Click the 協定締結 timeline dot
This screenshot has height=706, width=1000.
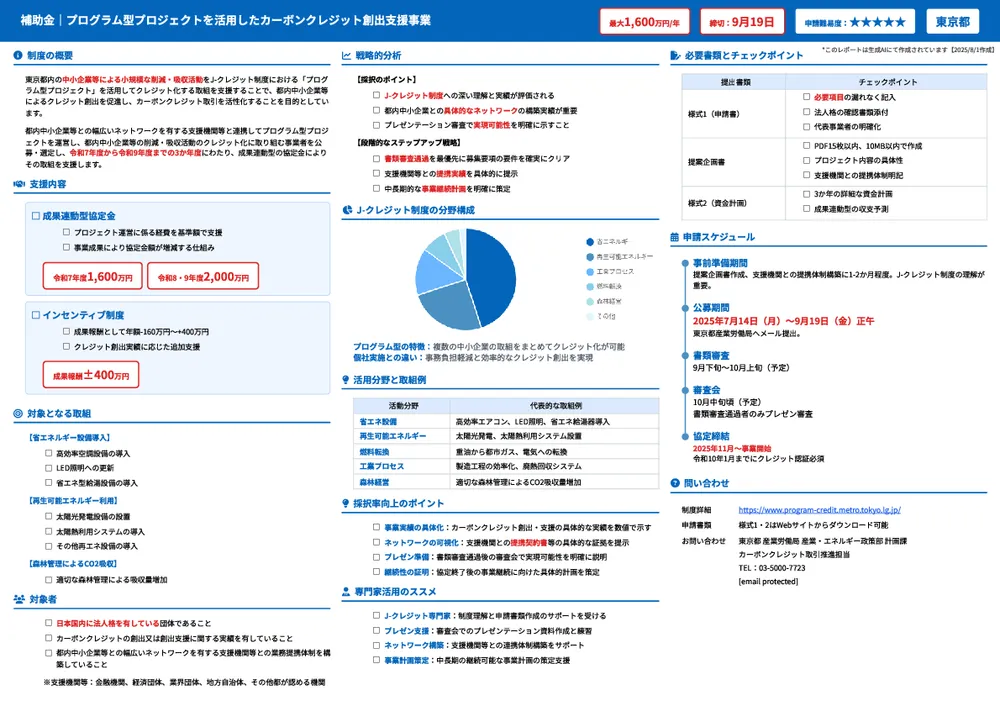click(x=686, y=436)
